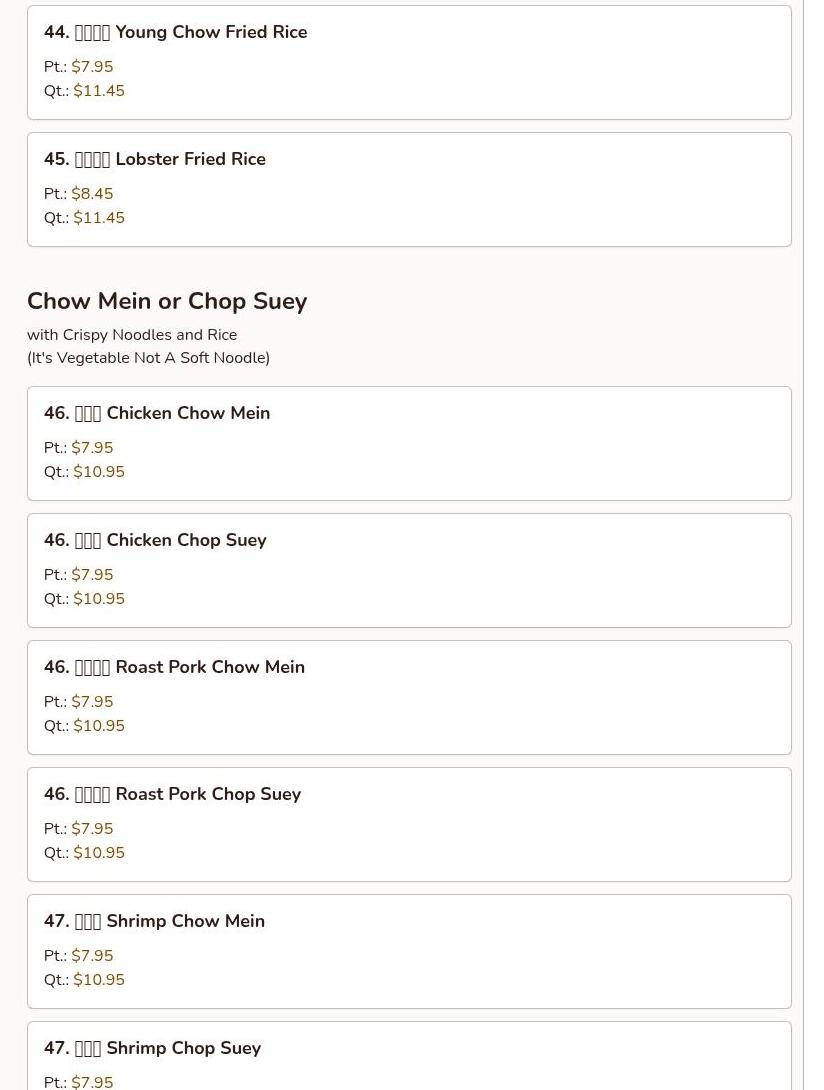The width and height of the screenshot is (824, 1090).
Task: Pick Chicken Chow Mein quart price $10.95
Action: coord(99,472)
